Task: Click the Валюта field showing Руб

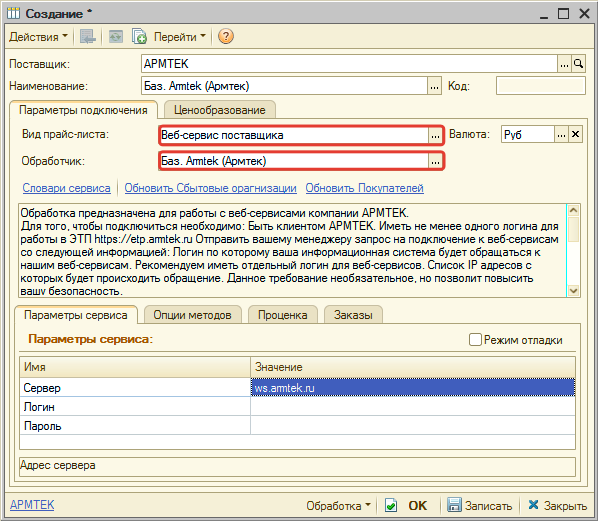Action: pyautogui.click(x=527, y=135)
